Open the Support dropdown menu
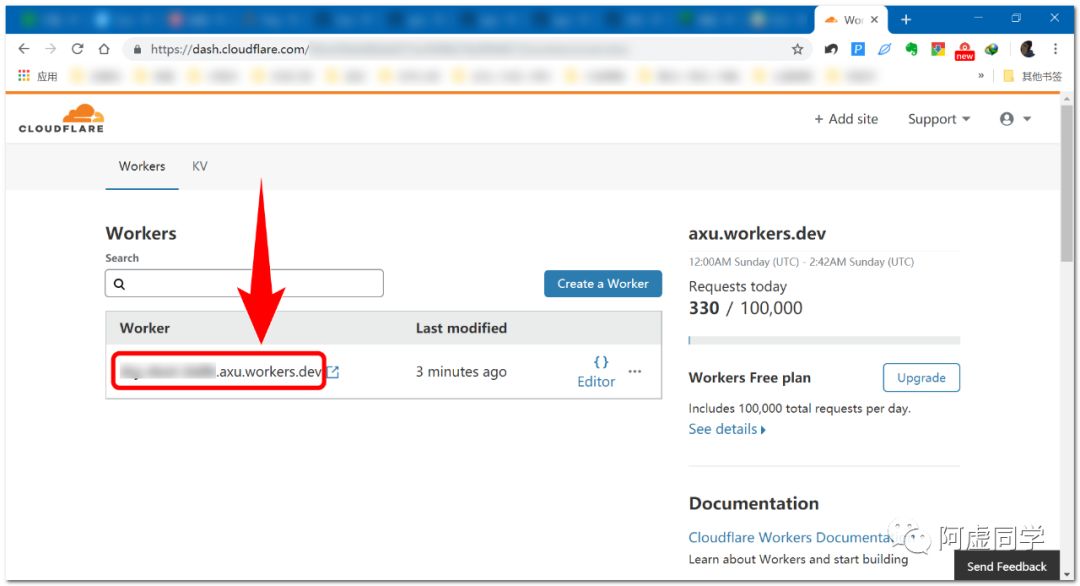 [x=939, y=119]
